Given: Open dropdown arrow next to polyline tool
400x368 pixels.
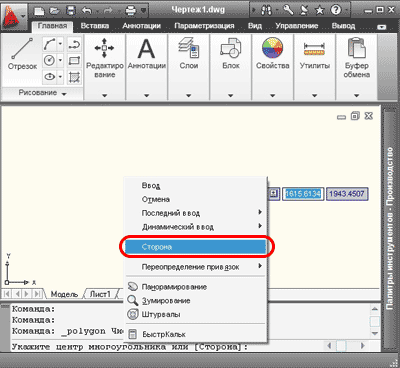Looking at the screenshot, I should coord(60,44).
